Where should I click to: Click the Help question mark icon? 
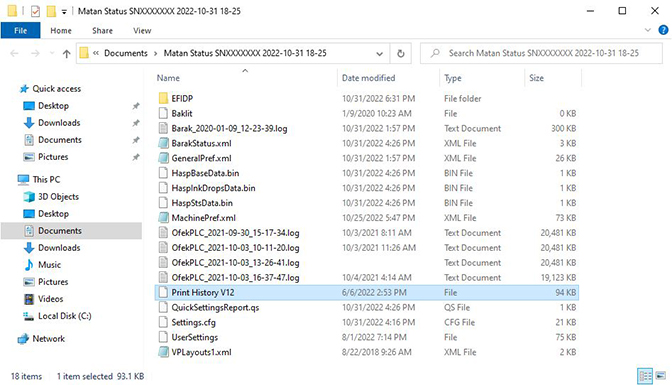(663, 30)
